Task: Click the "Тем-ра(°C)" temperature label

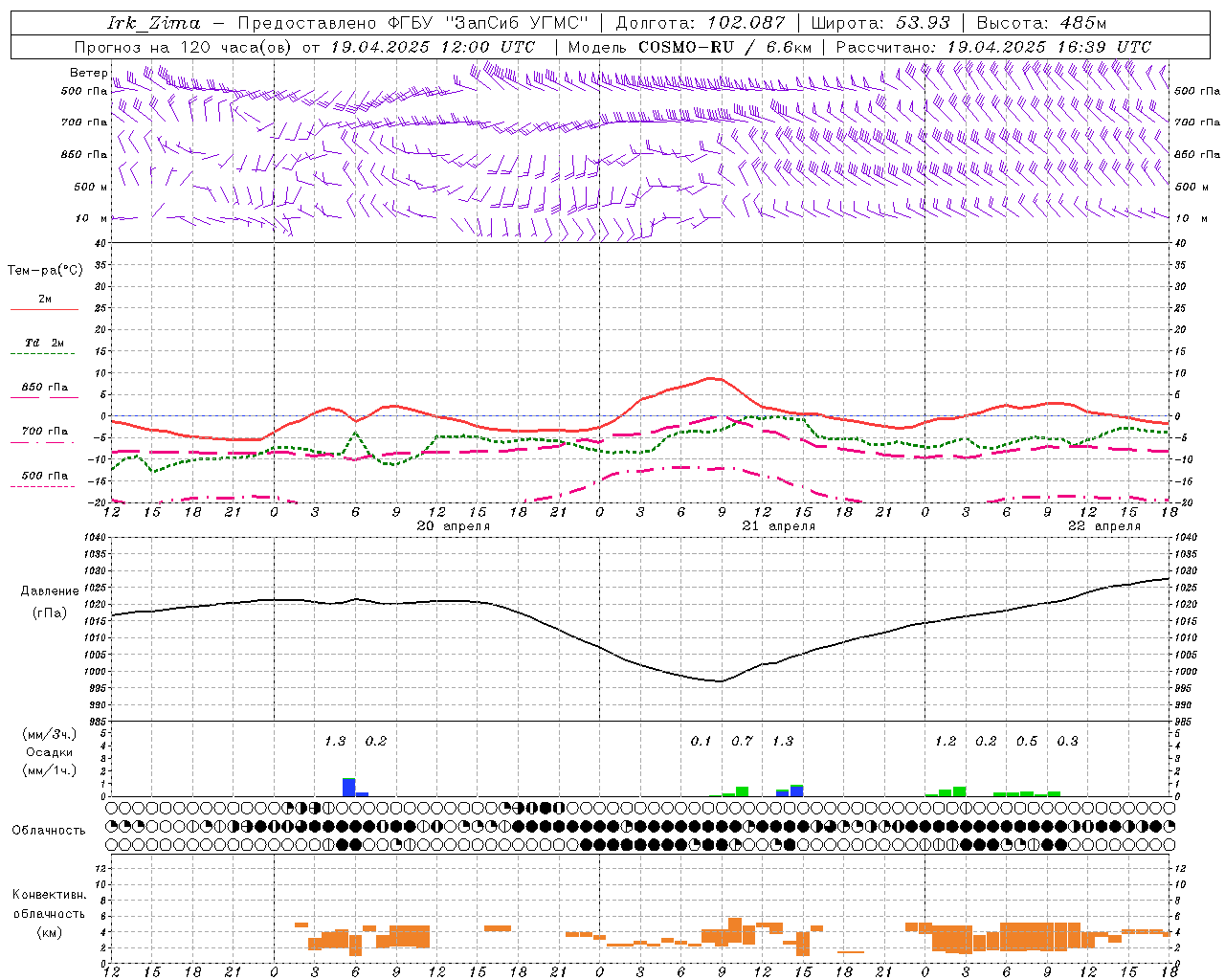Action: (x=45, y=270)
